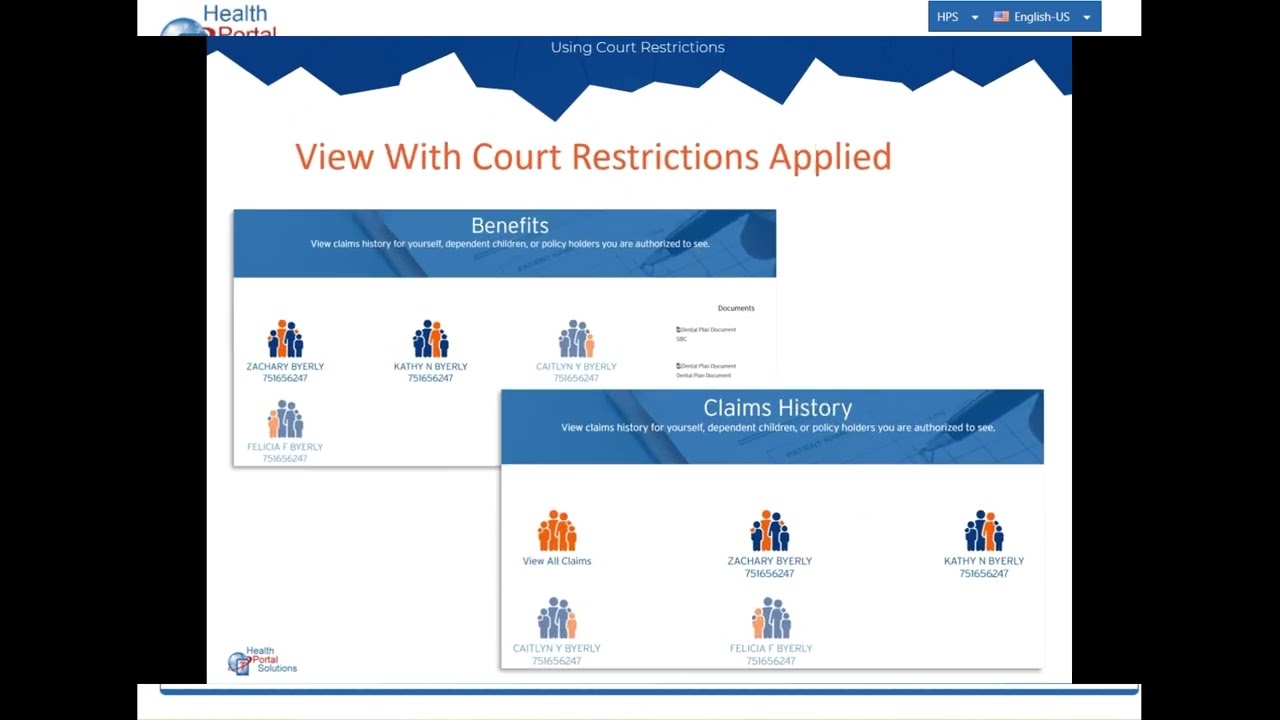
Task: Click the Health Portal logo at top
Action: (218, 20)
